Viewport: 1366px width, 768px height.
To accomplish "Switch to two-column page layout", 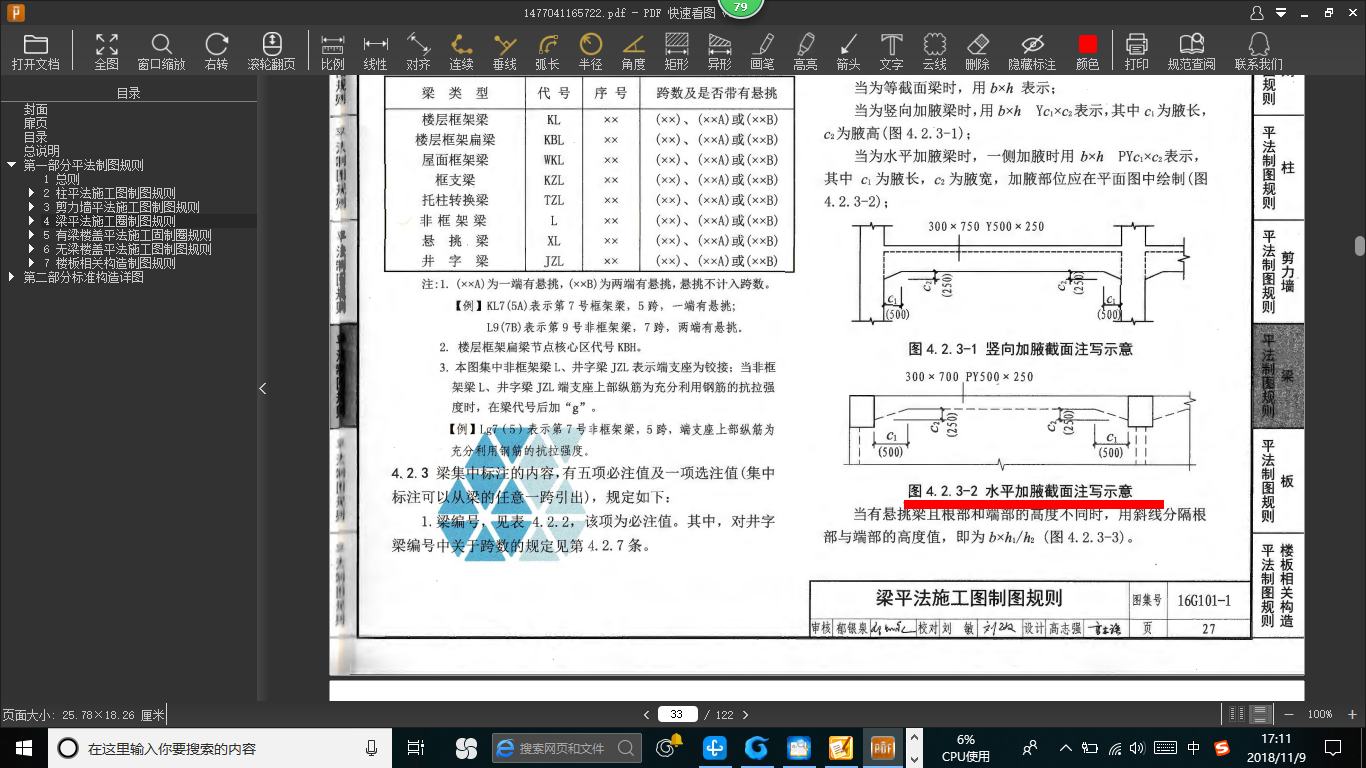I will click(1237, 714).
